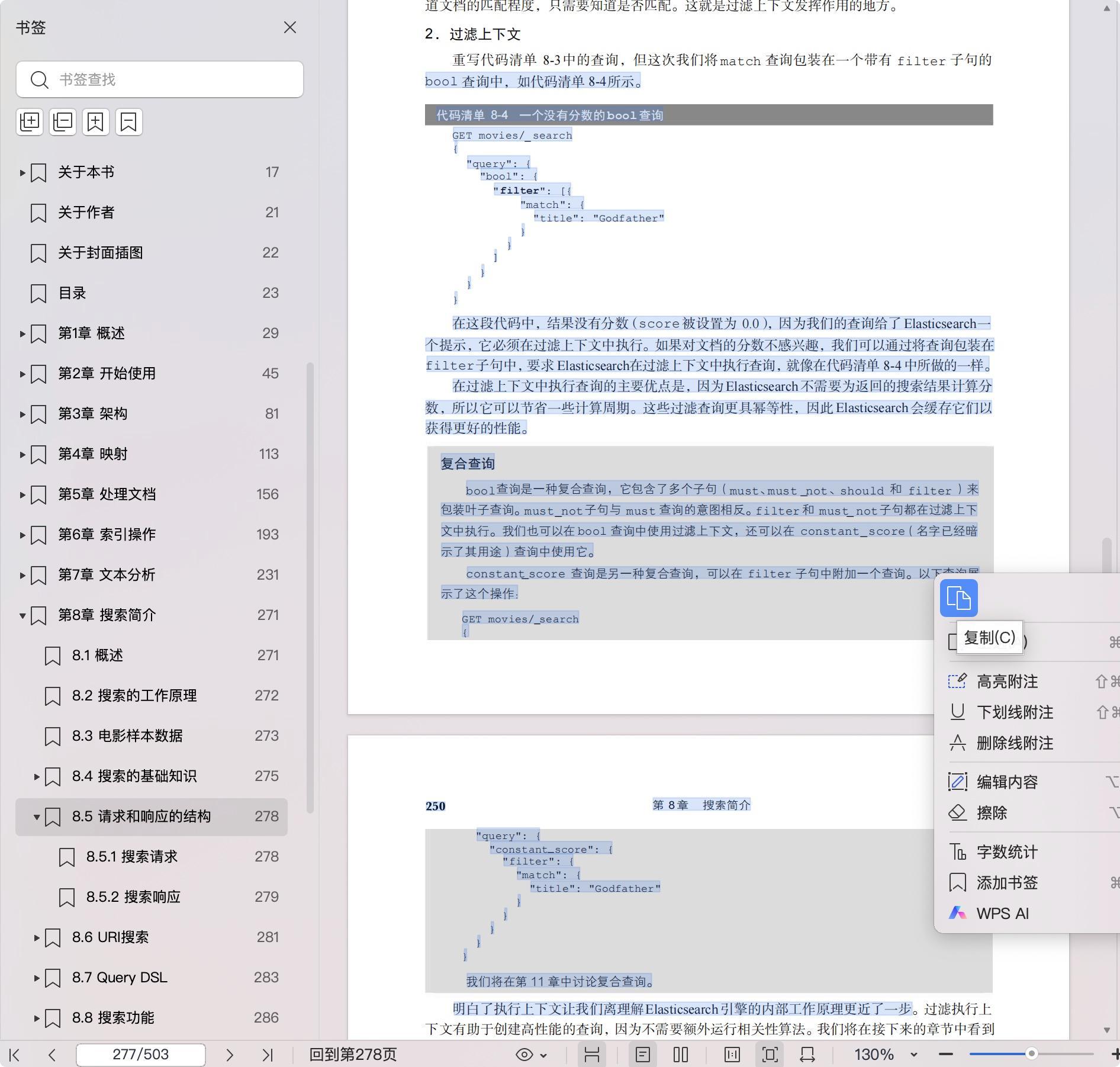The image size is (1120, 1067).
Task: Collapse the 第8章 搜索简介 bookmark
Action: click(x=22, y=616)
